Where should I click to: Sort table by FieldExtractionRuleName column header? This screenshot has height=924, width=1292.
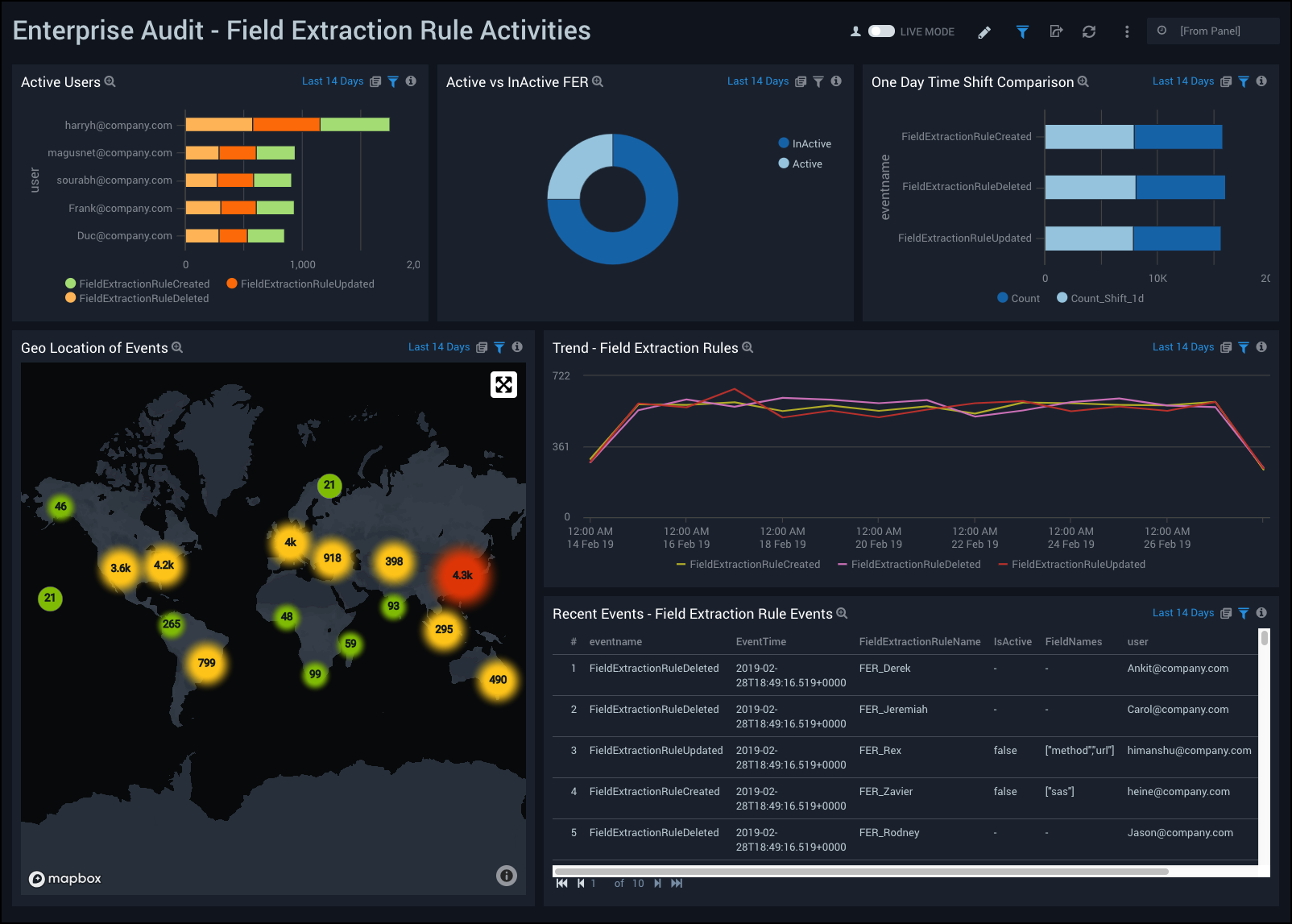[919, 642]
